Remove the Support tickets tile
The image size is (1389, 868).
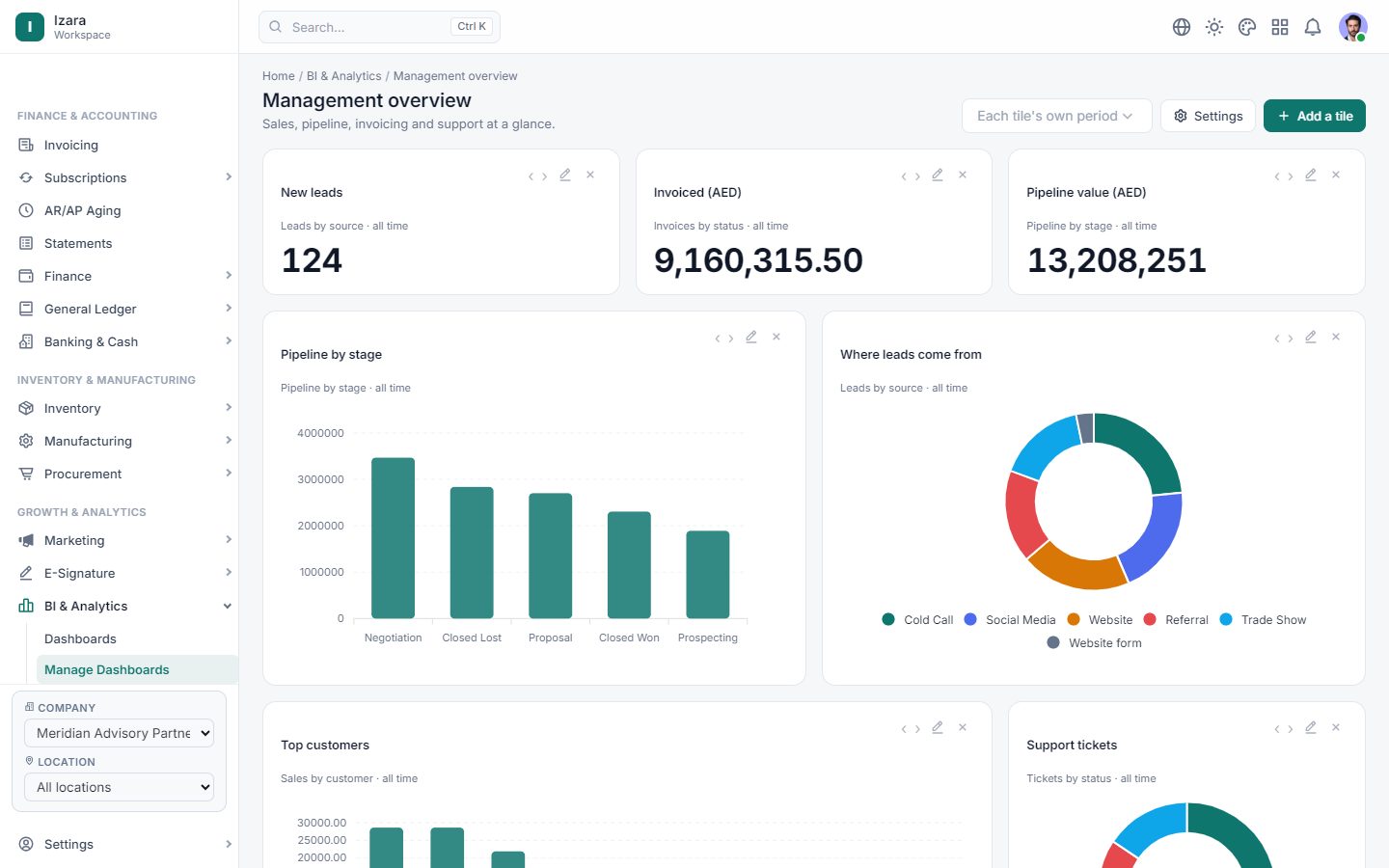pyautogui.click(x=1336, y=727)
